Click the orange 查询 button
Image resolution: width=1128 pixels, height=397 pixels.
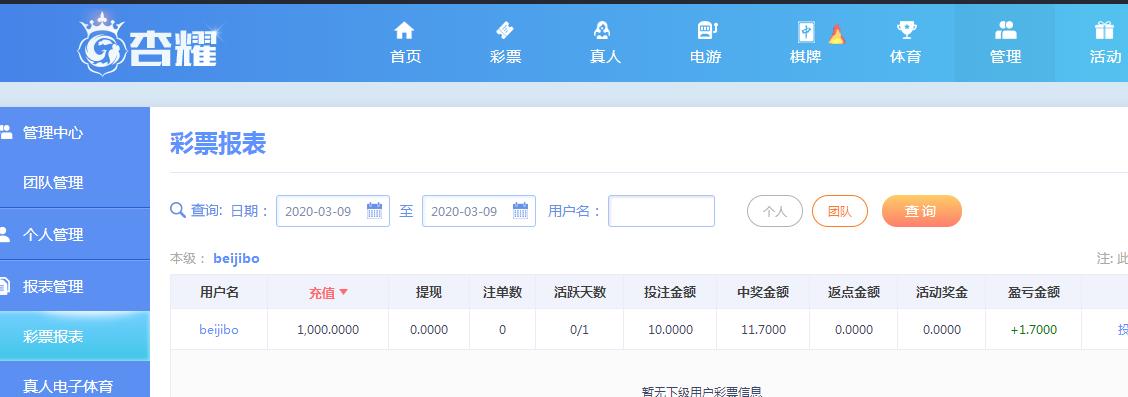[x=922, y=211]
